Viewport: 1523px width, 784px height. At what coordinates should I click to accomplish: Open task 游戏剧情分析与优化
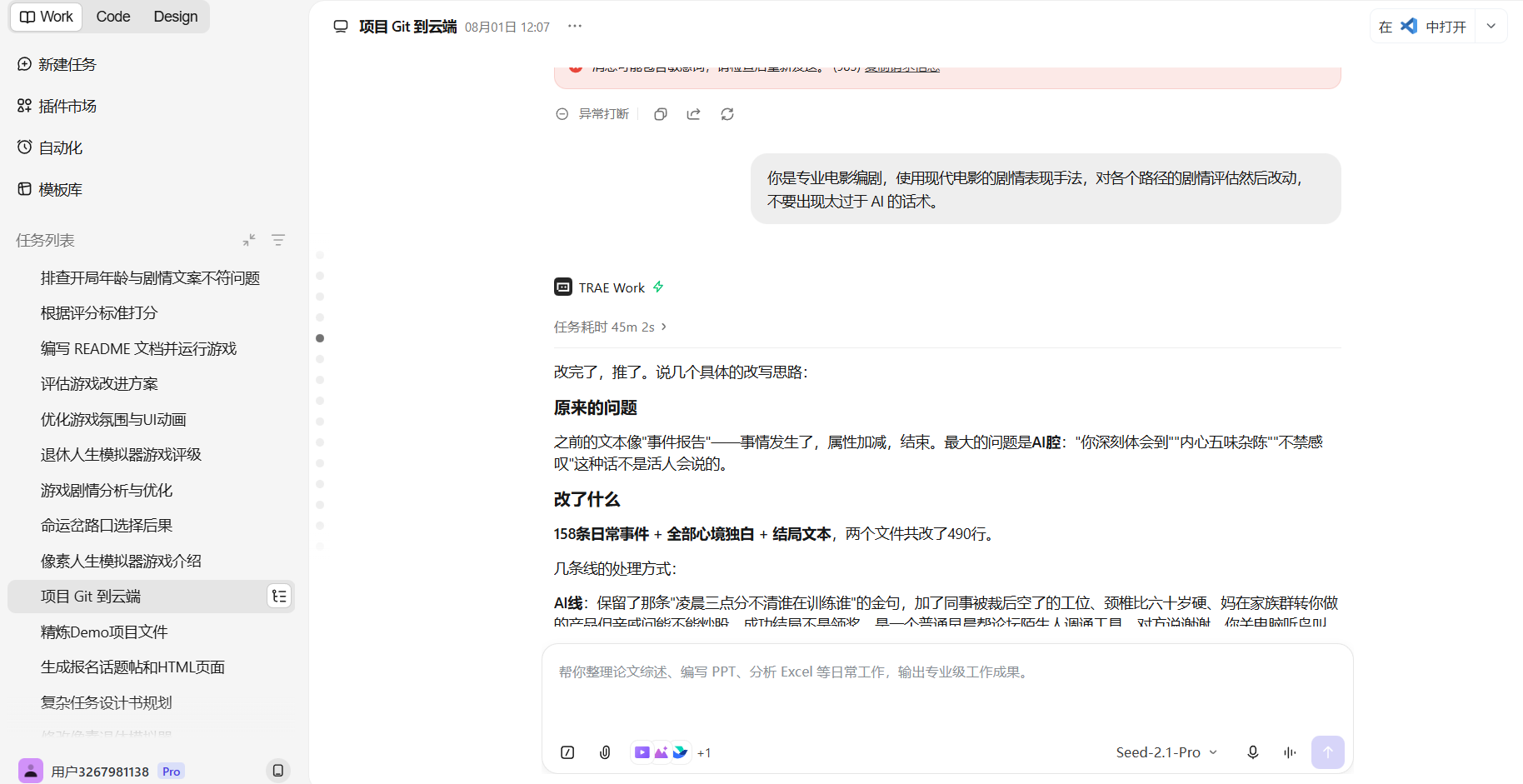click(x=151, y=490)
